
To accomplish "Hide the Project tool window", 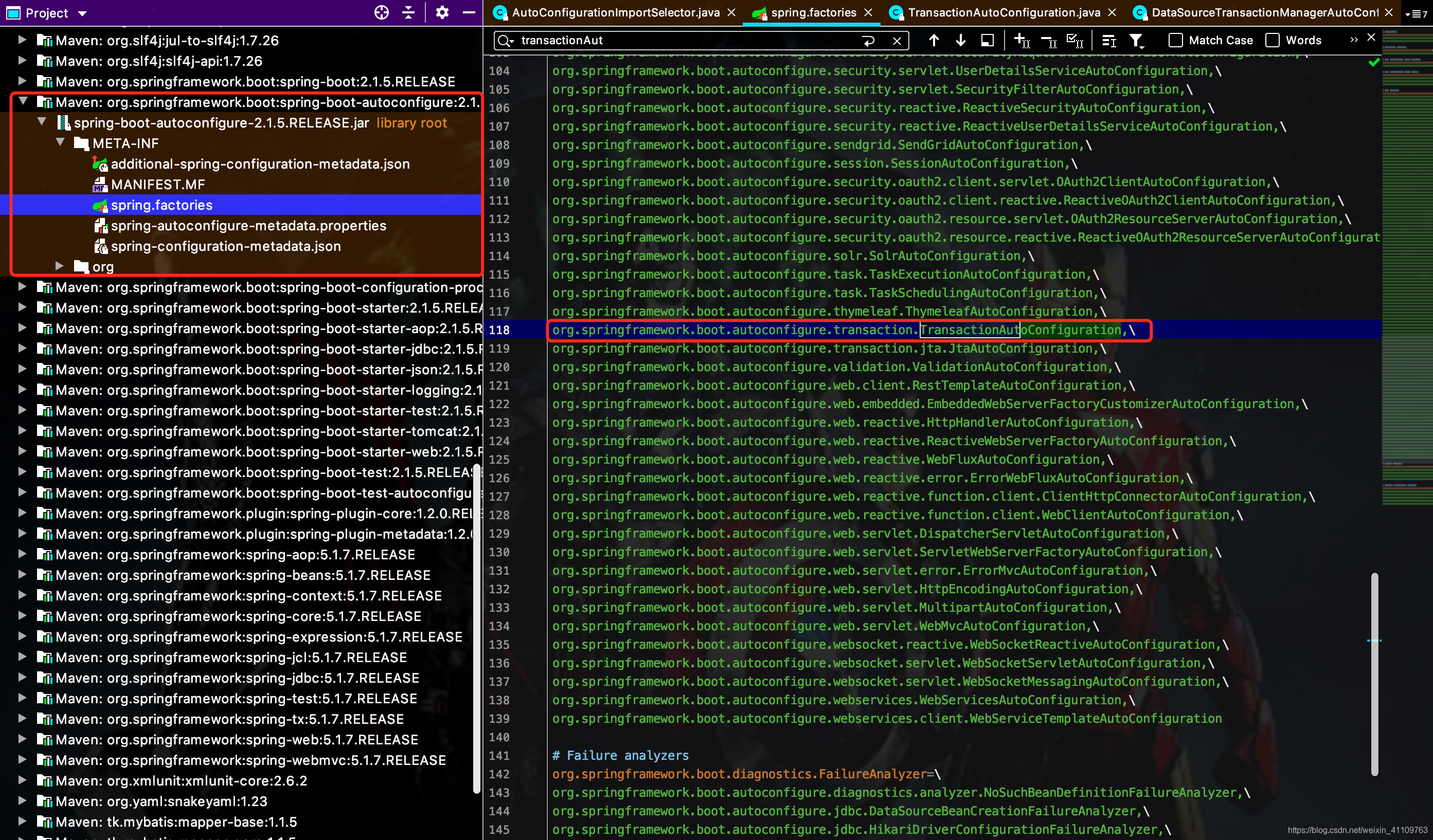I will (469, 12).
